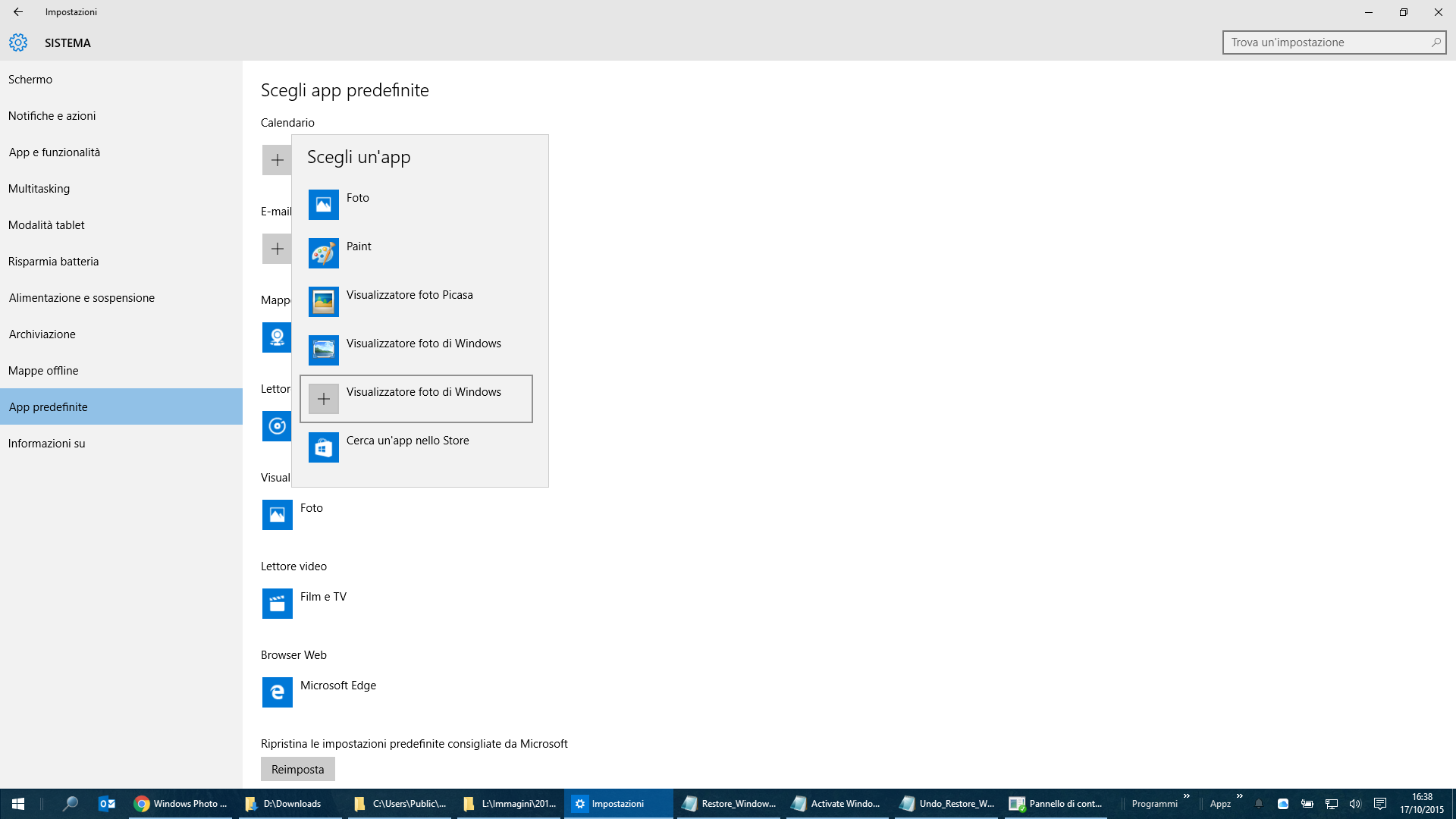This screenshot has width=1456, height=819.
Task: Switch to C:\Users\Public taskbar window
Action: tap(401, 804)
